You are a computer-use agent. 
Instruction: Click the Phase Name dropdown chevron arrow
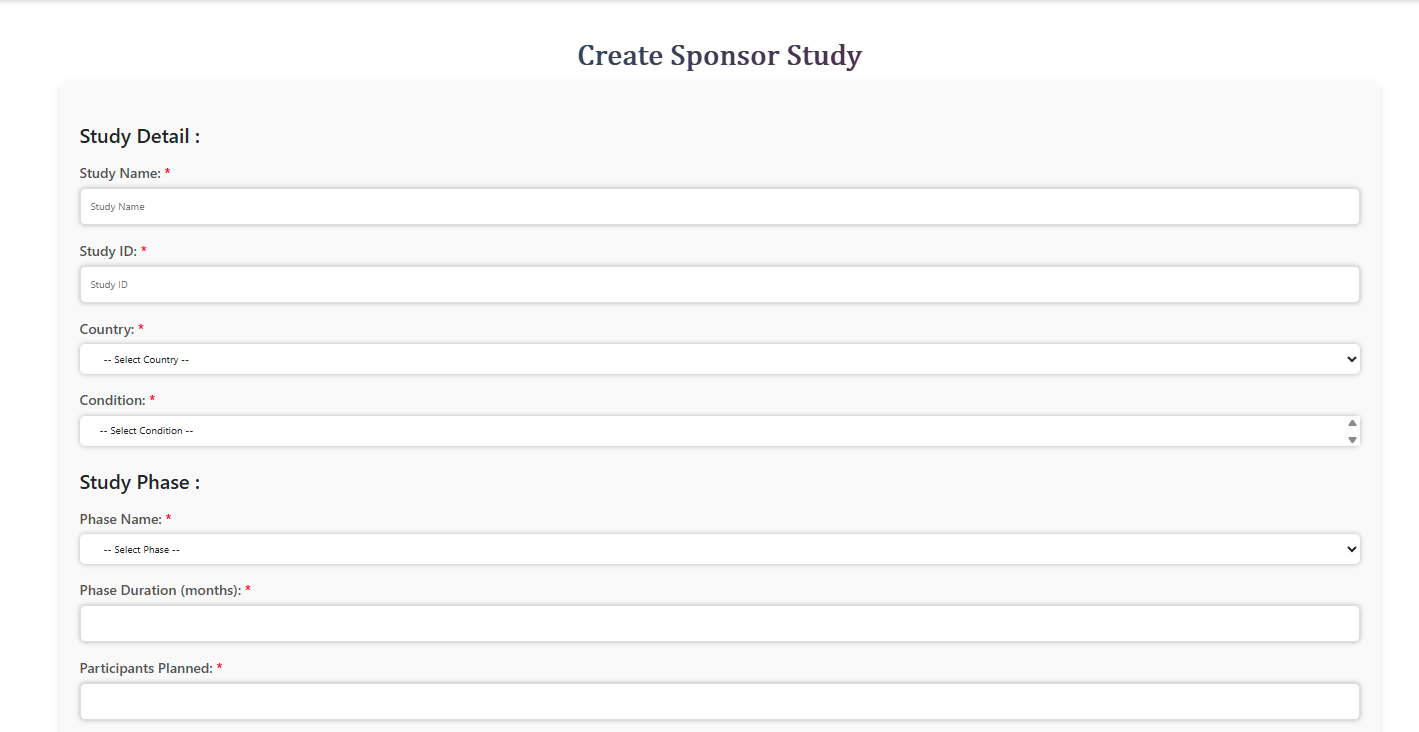tap(1351, 548)
